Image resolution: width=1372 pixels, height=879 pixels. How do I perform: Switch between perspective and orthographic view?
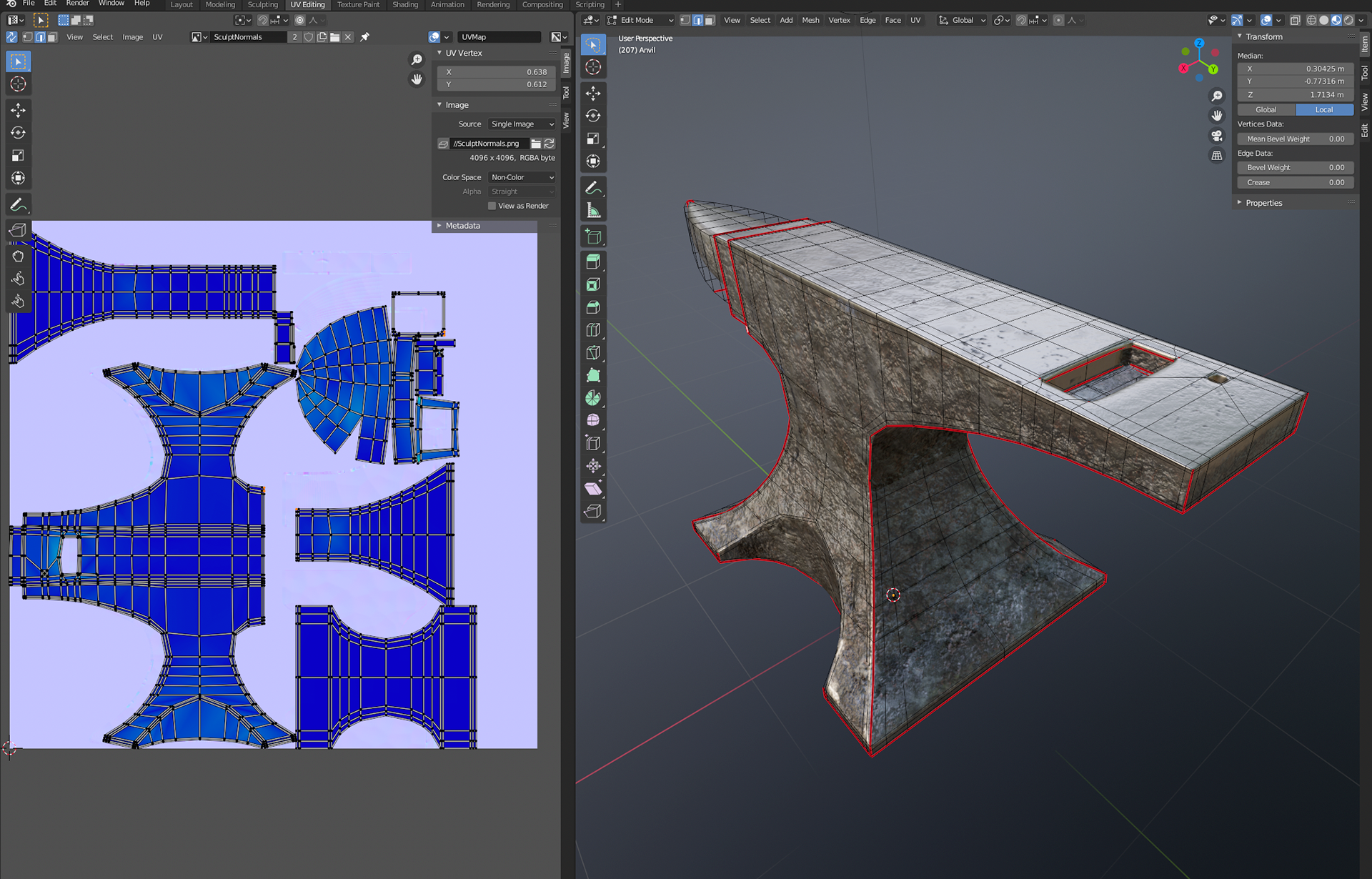pyautogui.click(x=1217, y=156)
